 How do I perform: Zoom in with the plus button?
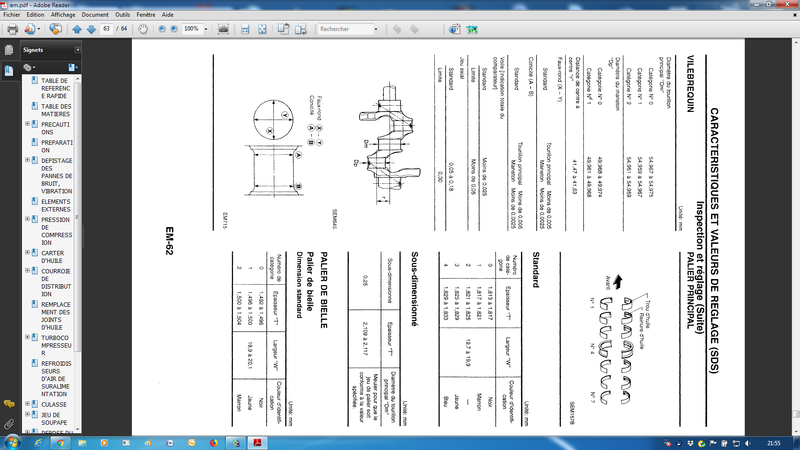pyautogui.click(x=174, y=29)
